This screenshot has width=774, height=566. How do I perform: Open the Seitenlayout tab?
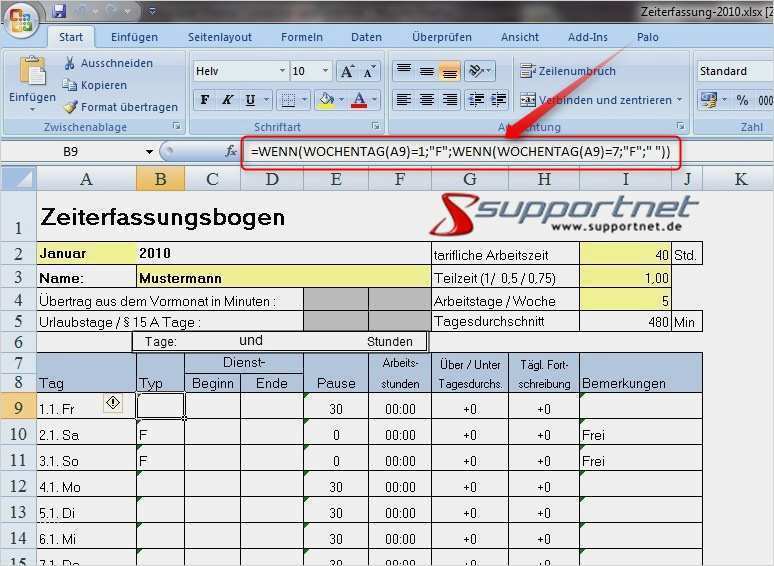point(220,37)
